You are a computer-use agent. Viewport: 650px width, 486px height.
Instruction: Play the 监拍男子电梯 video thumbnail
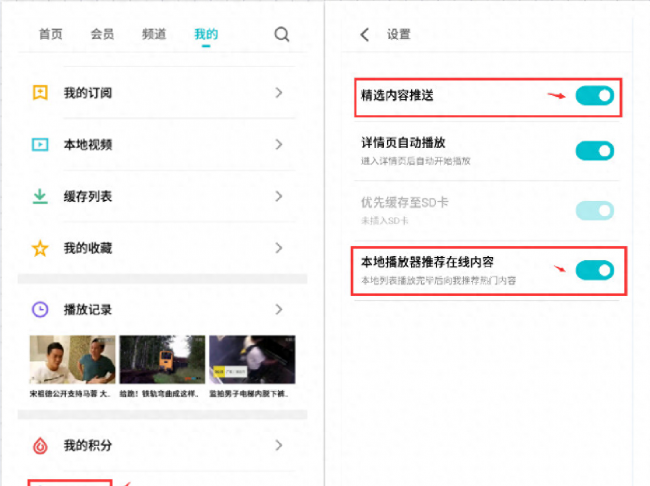pos(252,360)
